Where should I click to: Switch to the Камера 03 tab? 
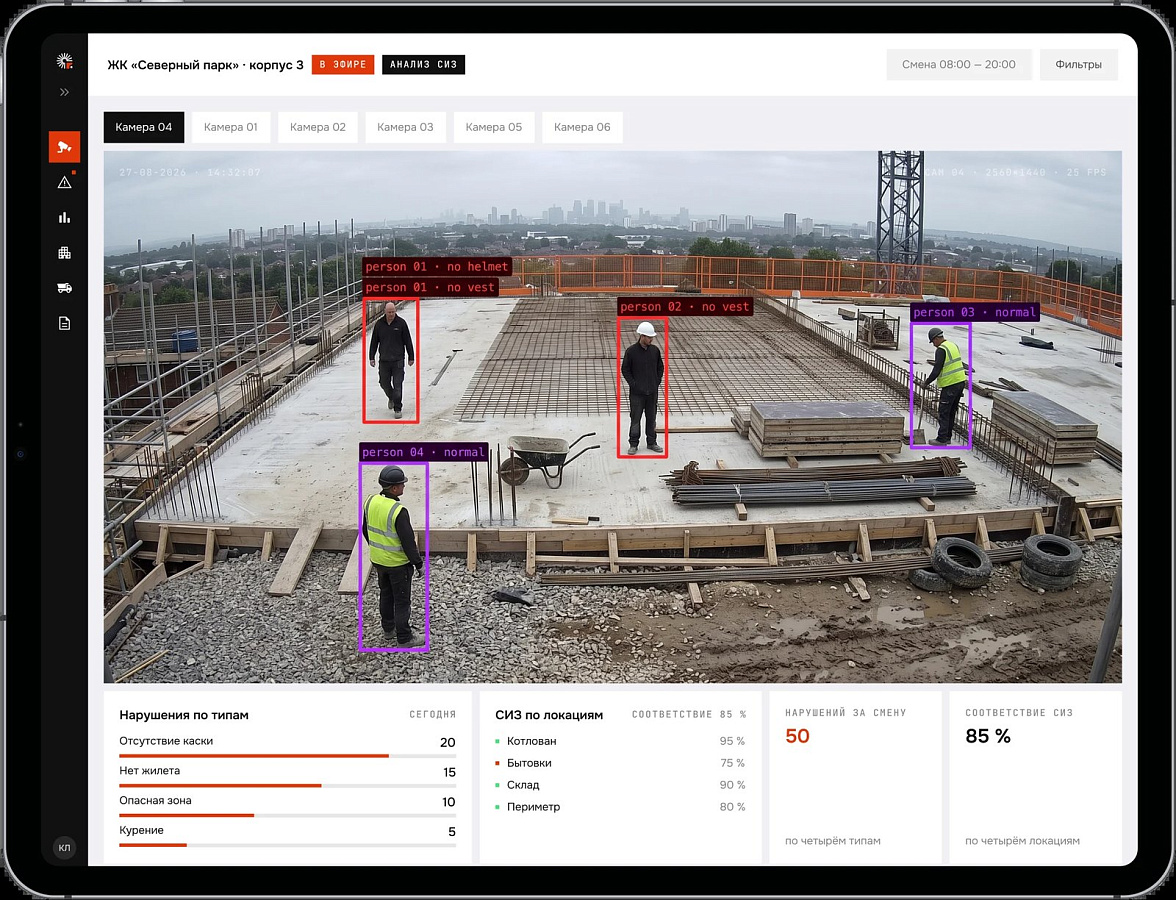(x=405, y=128)
